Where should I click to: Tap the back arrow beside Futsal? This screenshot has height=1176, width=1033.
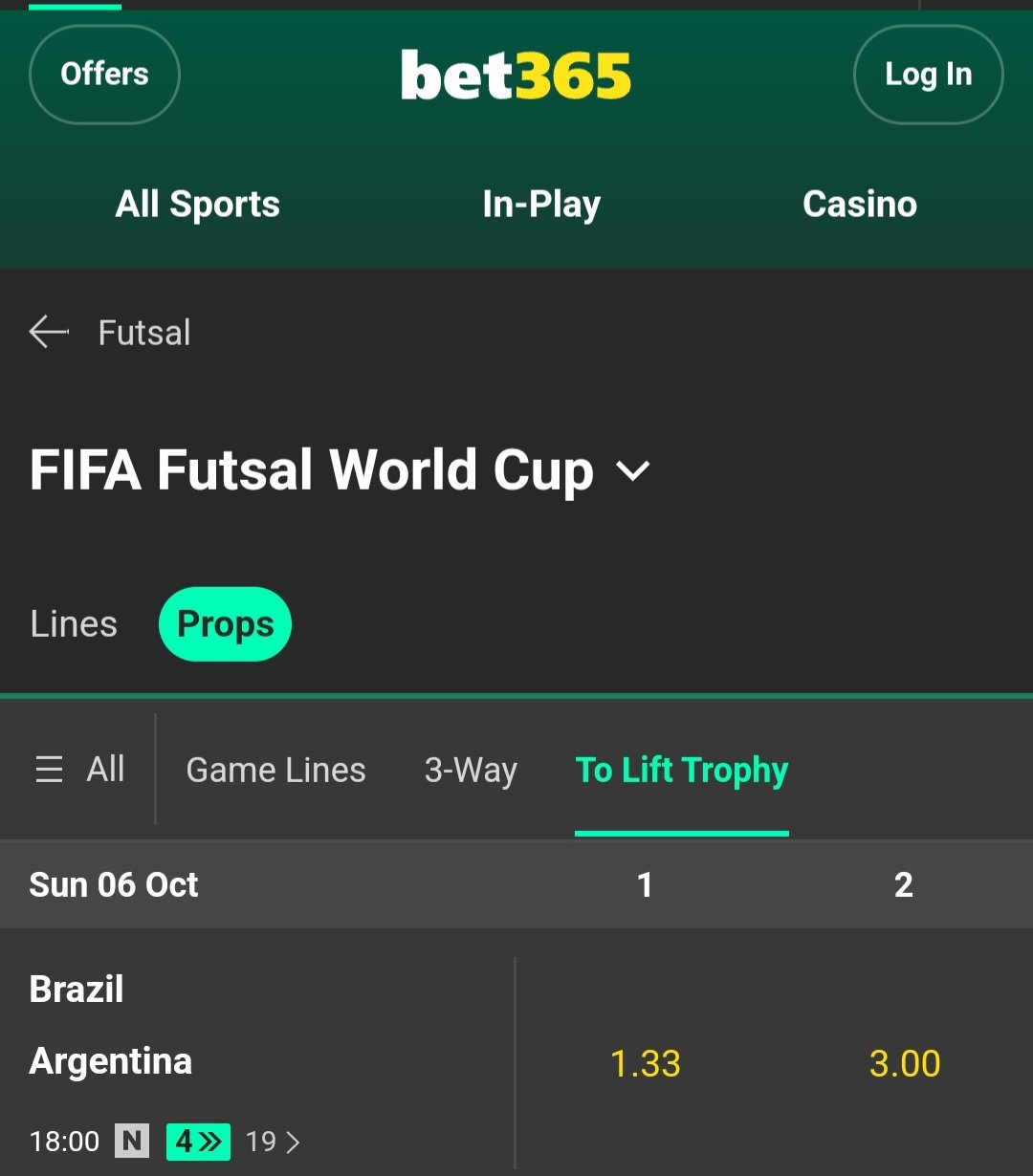[50, 333]
